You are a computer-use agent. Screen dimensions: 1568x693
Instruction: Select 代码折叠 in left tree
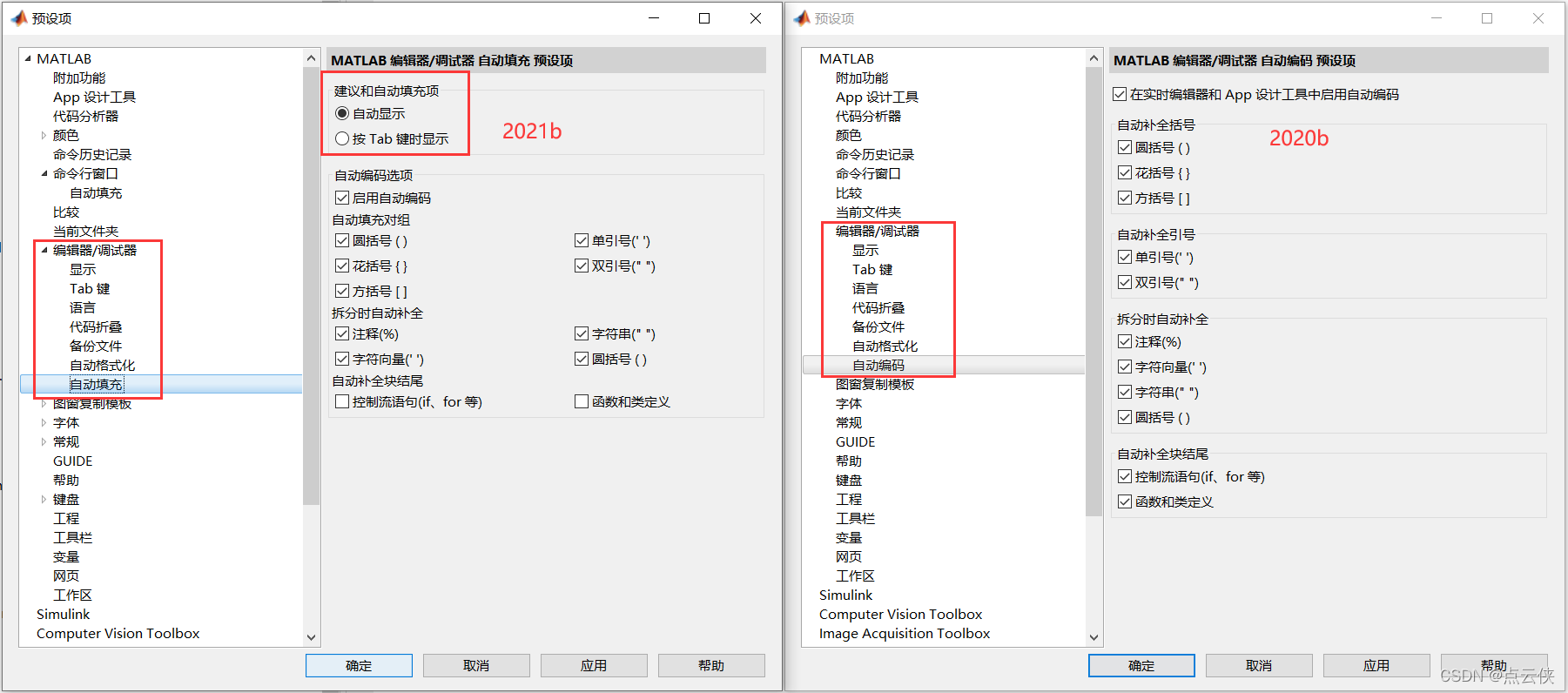tap(96, 327)
